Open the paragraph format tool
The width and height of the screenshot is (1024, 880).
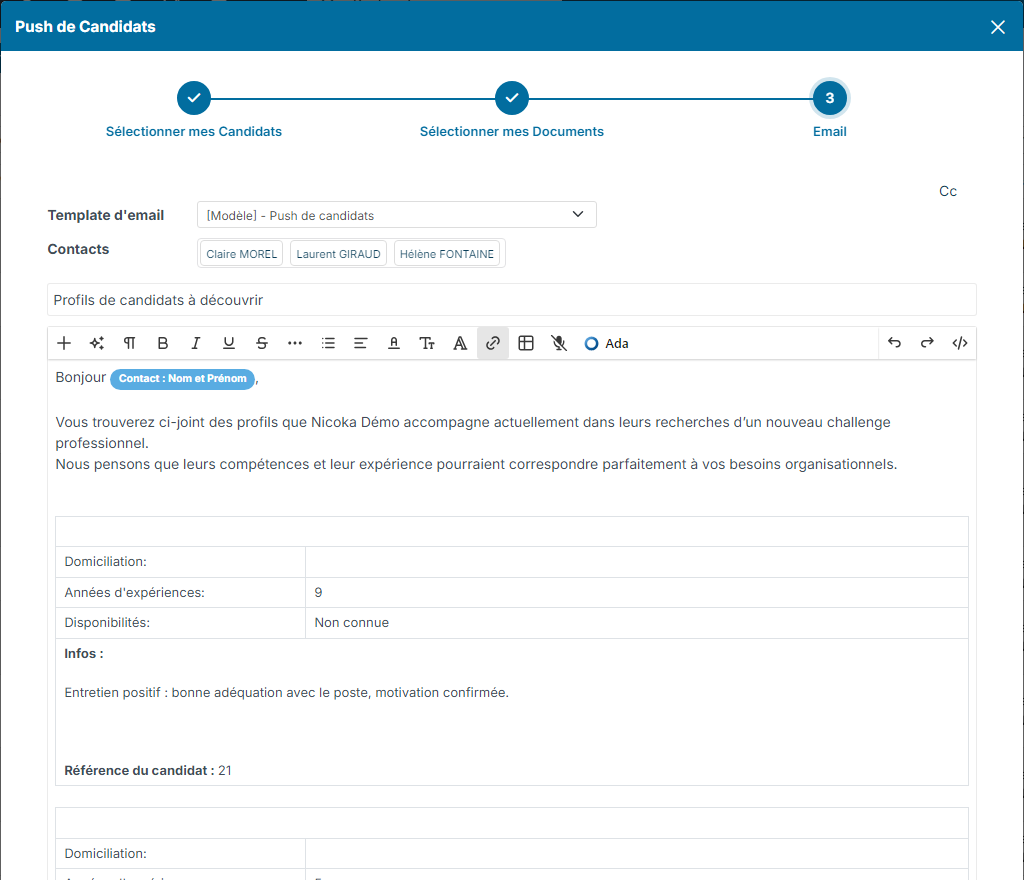(130, 343)
